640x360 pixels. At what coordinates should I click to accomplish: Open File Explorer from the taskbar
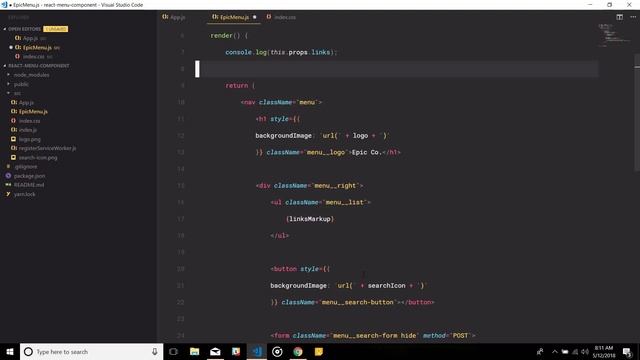point(194,351)
